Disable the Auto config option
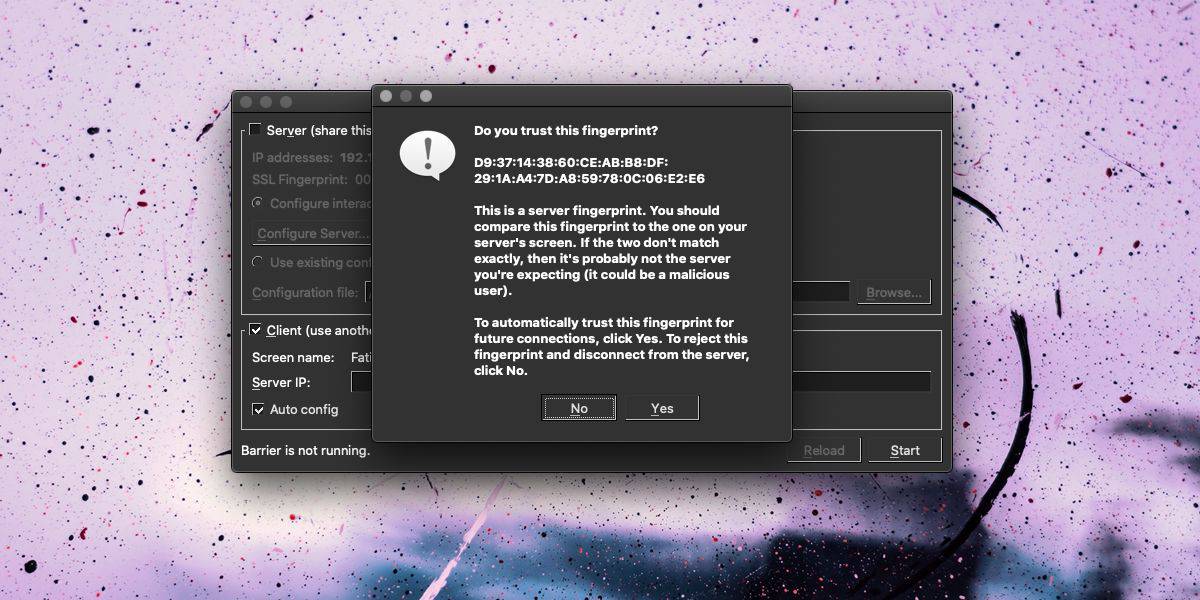Screen dimensions: 1200x600 pyautogui.click(x=258, y=409)
